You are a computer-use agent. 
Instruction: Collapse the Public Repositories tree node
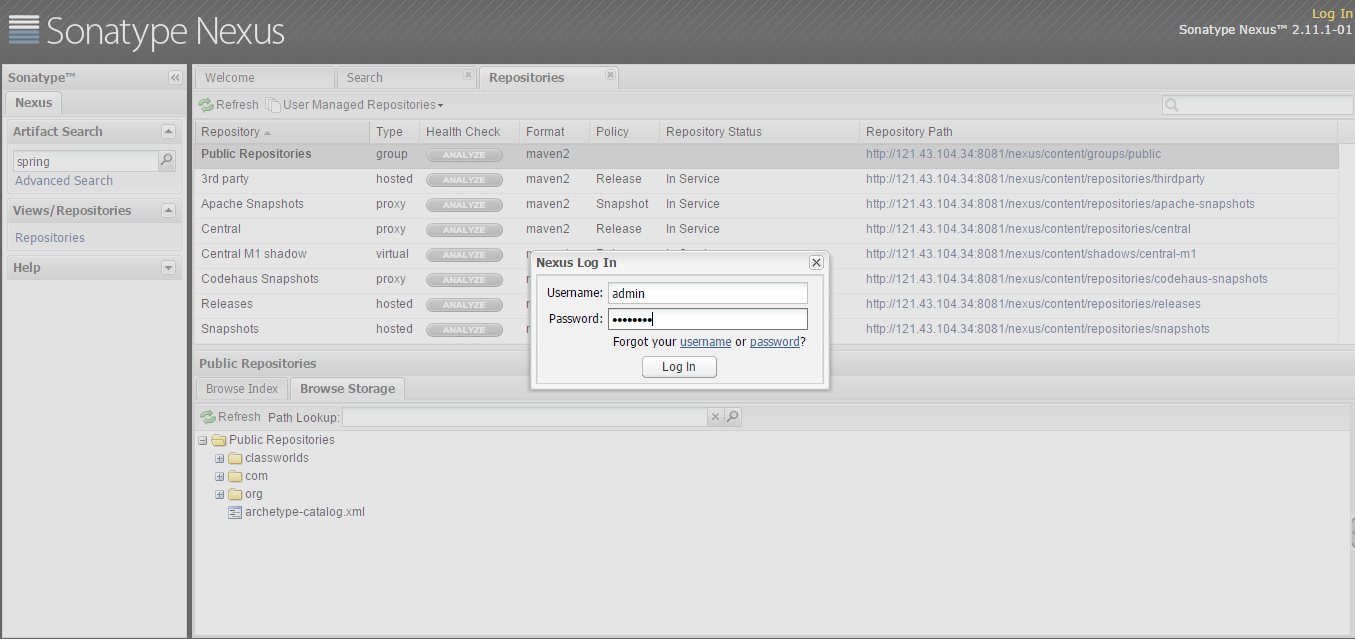pos(203,440)
